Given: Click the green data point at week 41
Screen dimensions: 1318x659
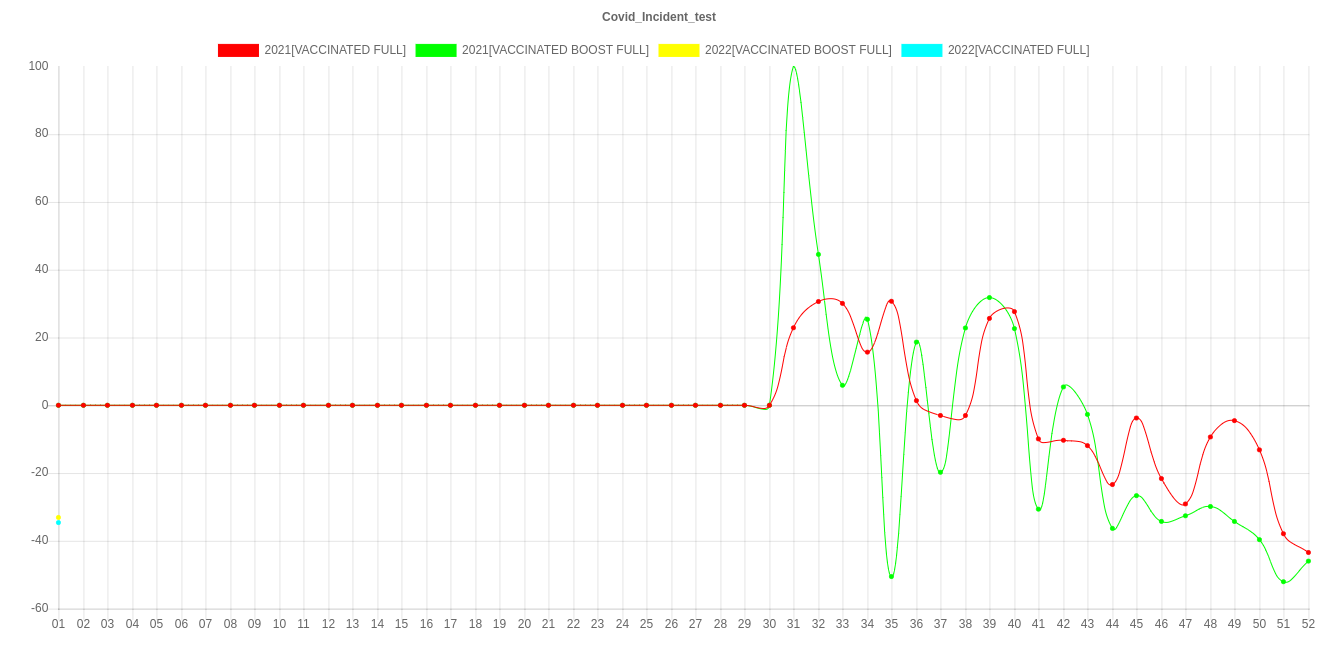Looking at the screenshot, I should (x=1038, y=509).
